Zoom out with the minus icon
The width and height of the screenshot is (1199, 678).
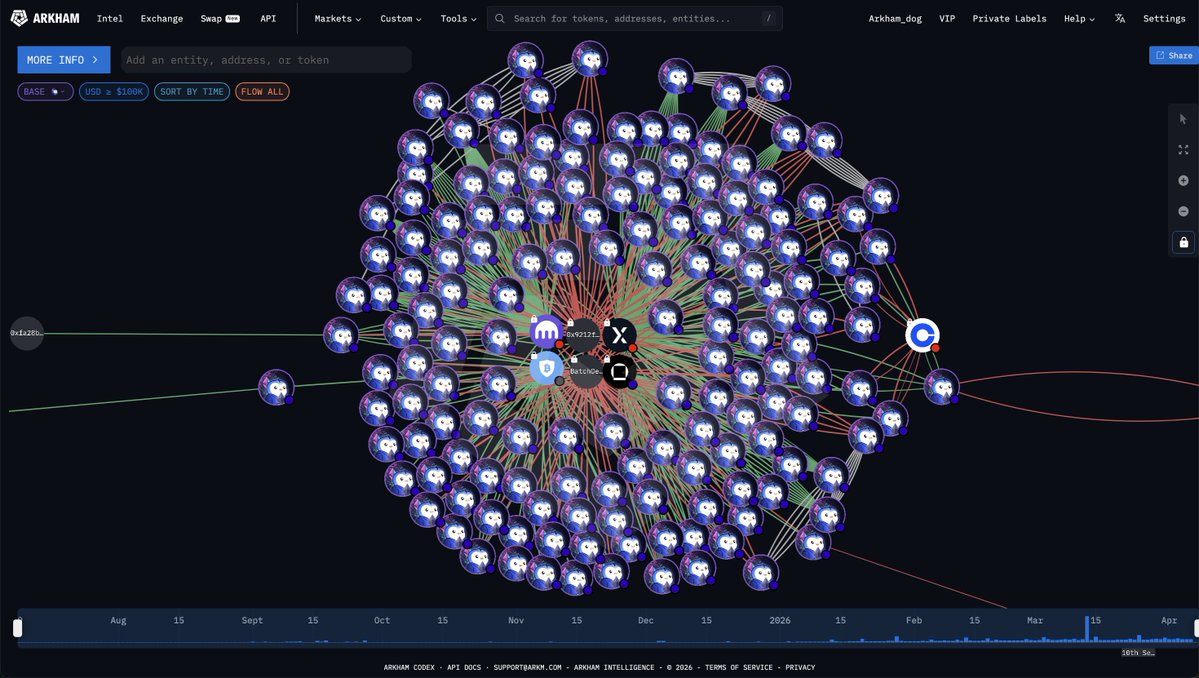click(x=1183, y=211)
